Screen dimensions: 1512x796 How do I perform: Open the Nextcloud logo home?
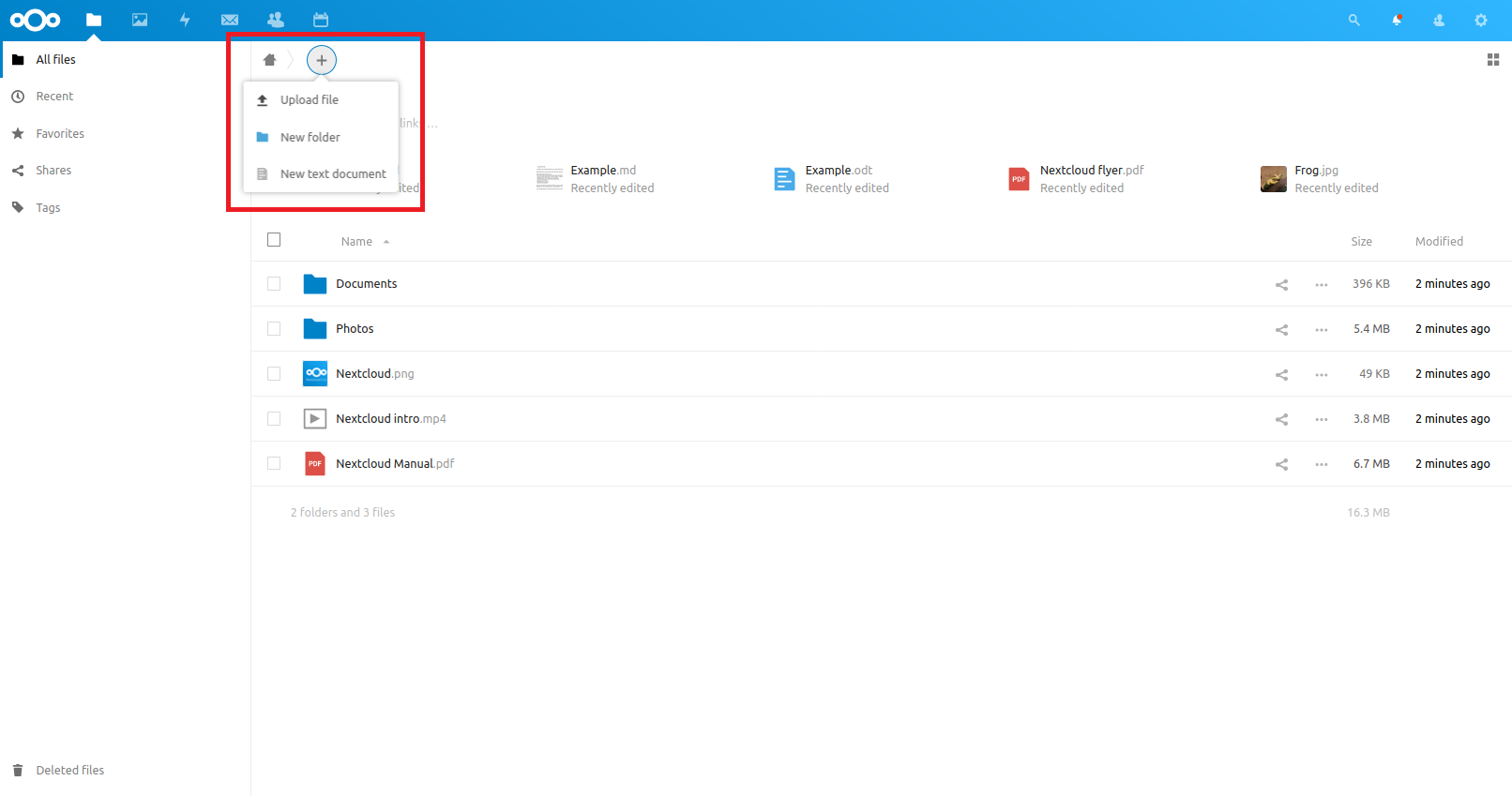pos(36,20)
